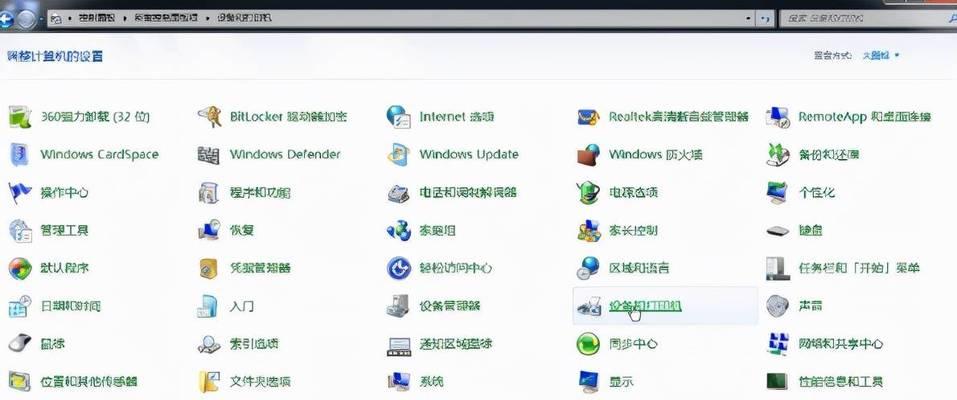Open the 管理工具 admin tools icon
Image resolution: width=957 pixels, height=400 pixels.
click(20, 230)
